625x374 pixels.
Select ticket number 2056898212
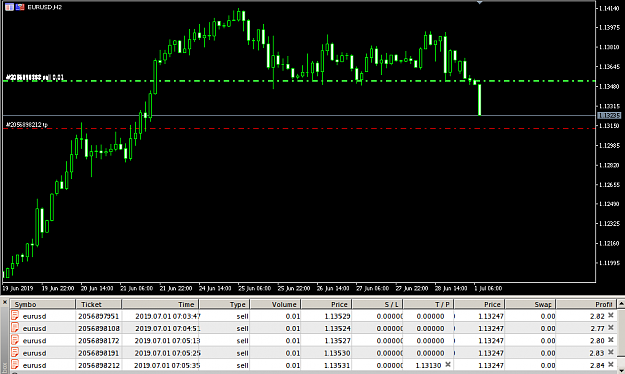(98, 365)
